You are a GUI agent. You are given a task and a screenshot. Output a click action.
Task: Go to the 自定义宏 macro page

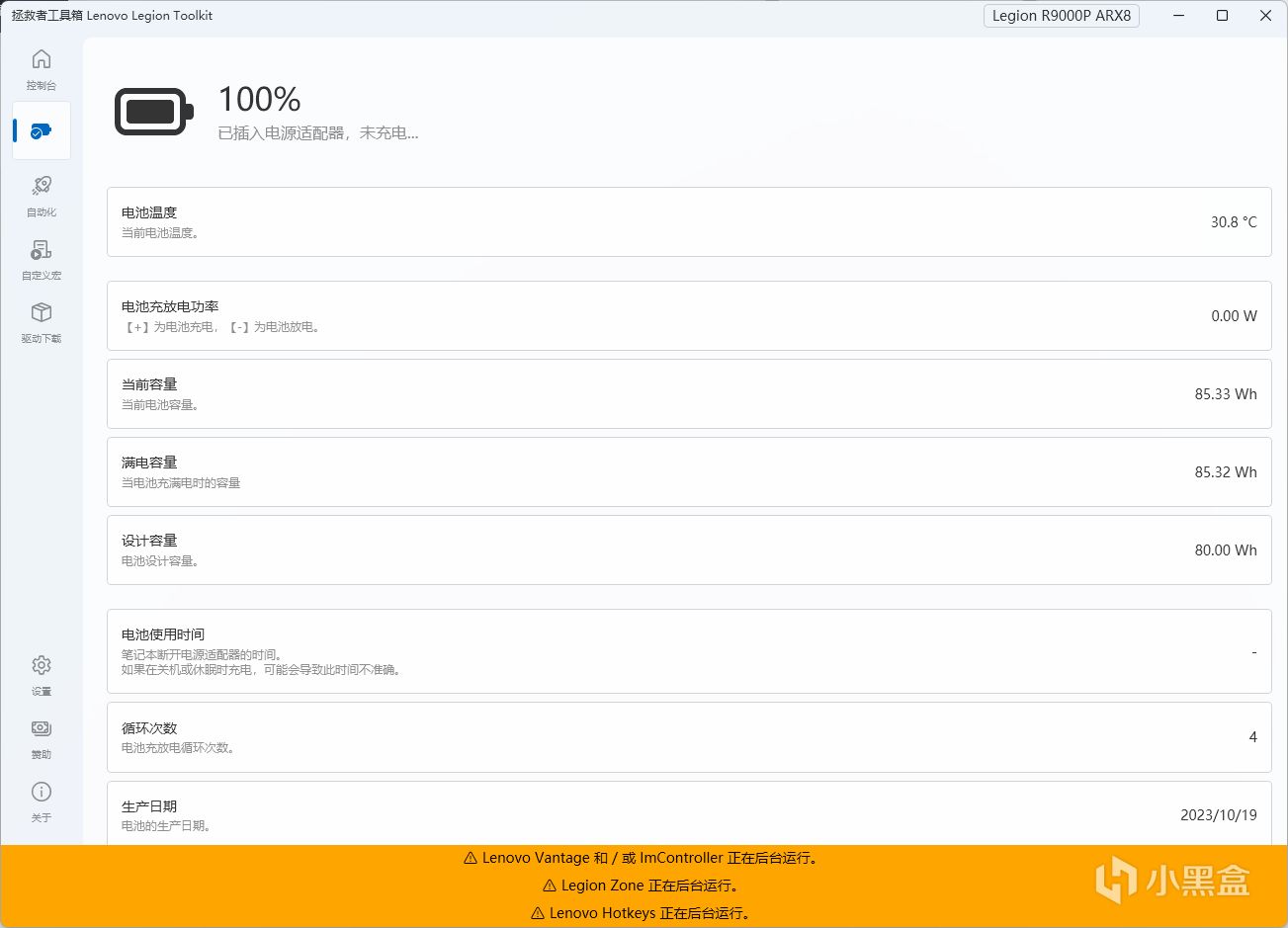click(42, 259)
